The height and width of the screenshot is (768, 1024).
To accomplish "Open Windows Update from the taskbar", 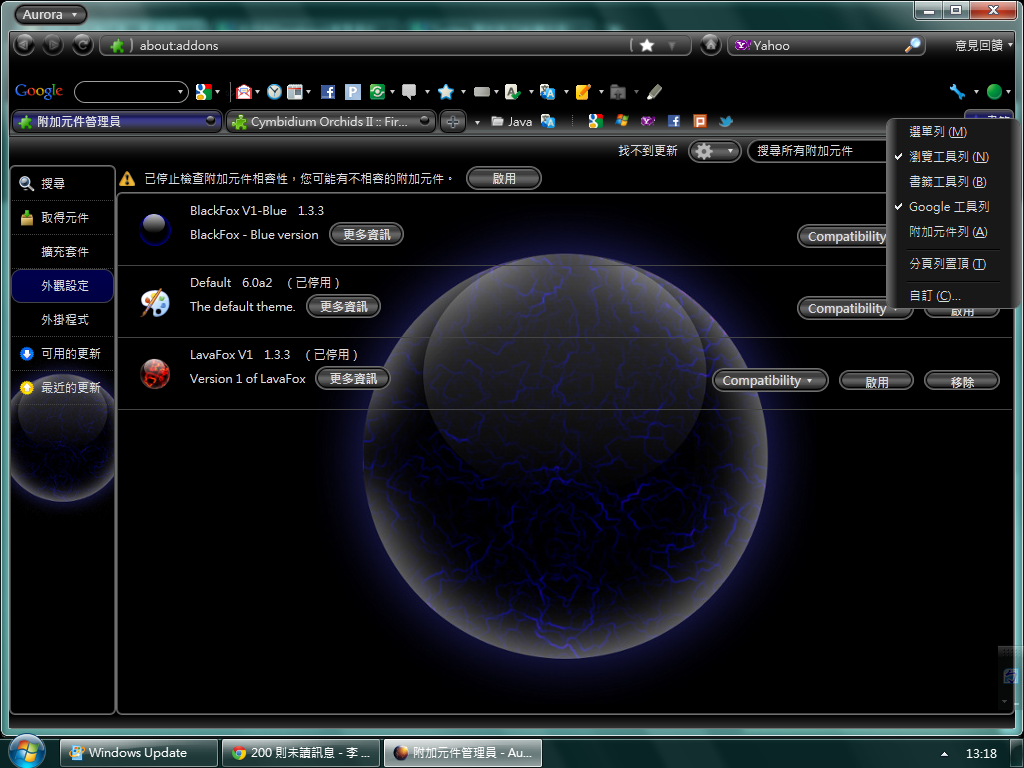I will click(138, 753).
